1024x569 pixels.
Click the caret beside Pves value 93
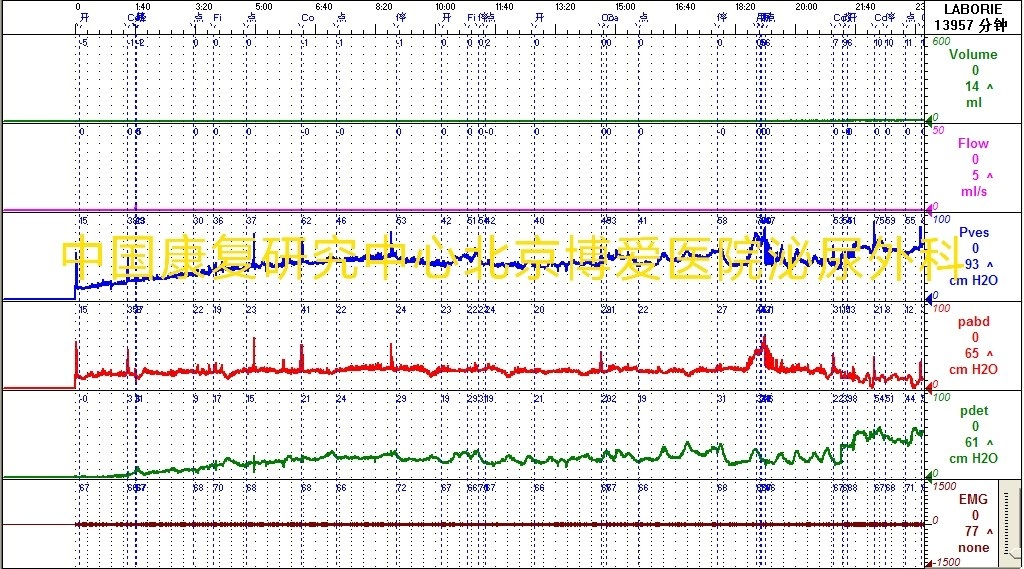click(989, 264)
